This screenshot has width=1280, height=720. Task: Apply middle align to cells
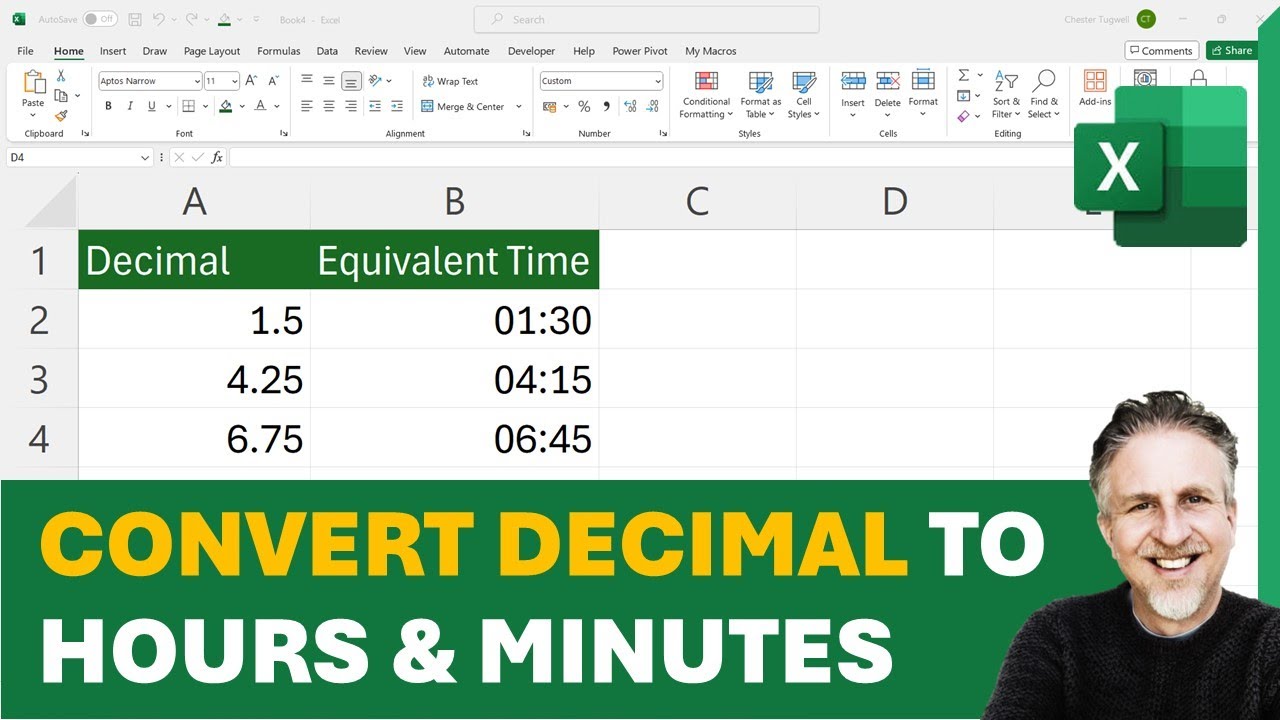click(x=329, y=81)
